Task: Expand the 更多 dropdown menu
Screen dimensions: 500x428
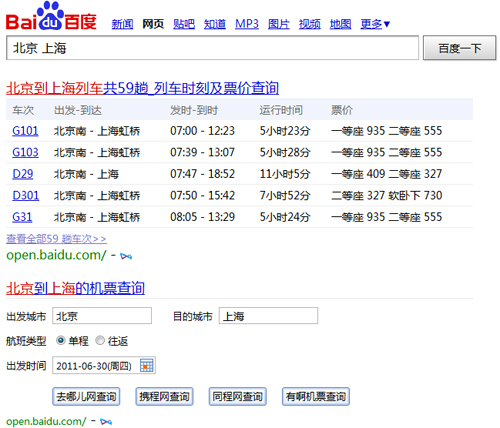Action: 375,24
